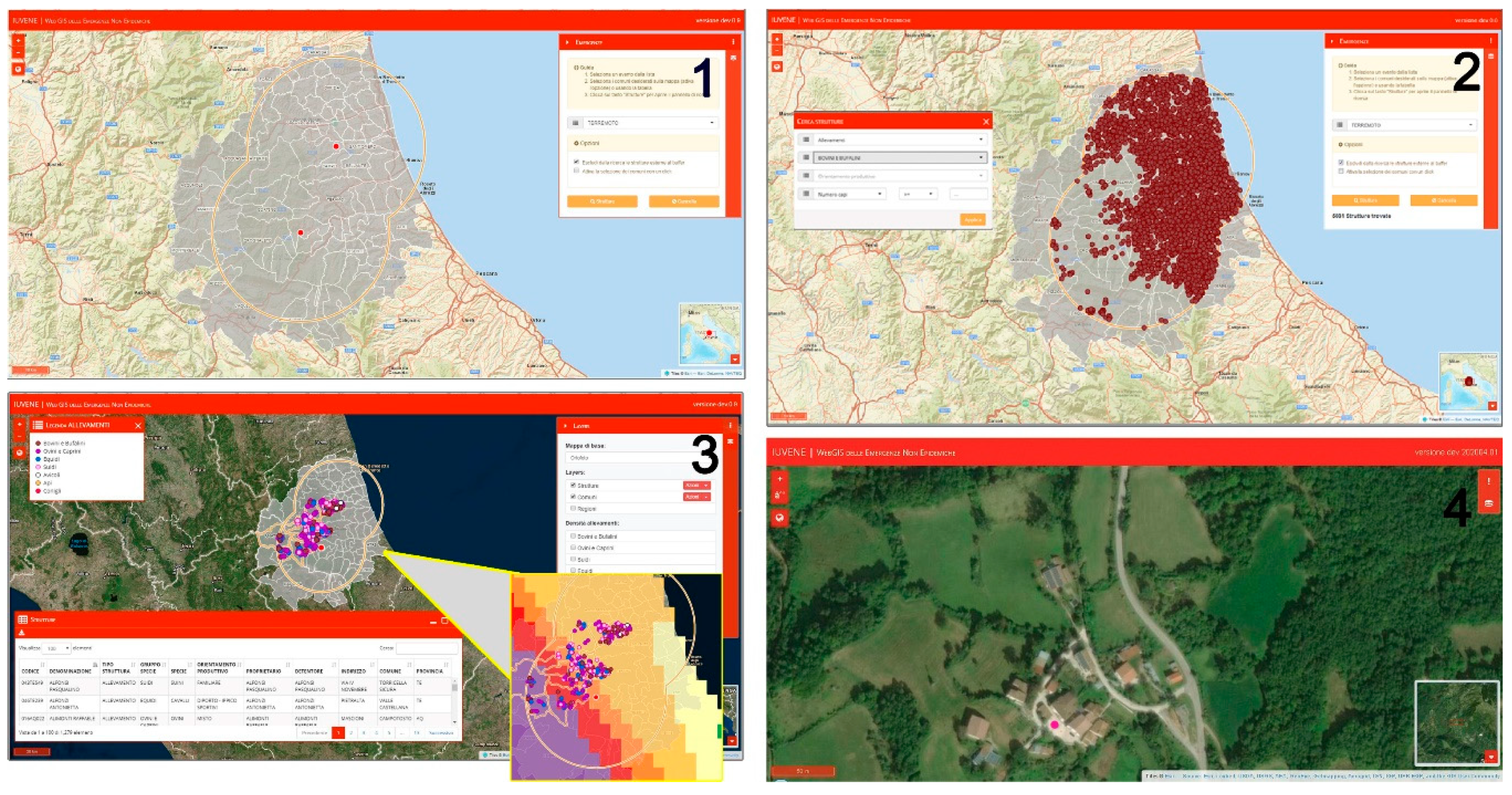Screen dimensions: 1512x795
Task: Close the Cerca Strutture dialog
Action: (985, 122)
